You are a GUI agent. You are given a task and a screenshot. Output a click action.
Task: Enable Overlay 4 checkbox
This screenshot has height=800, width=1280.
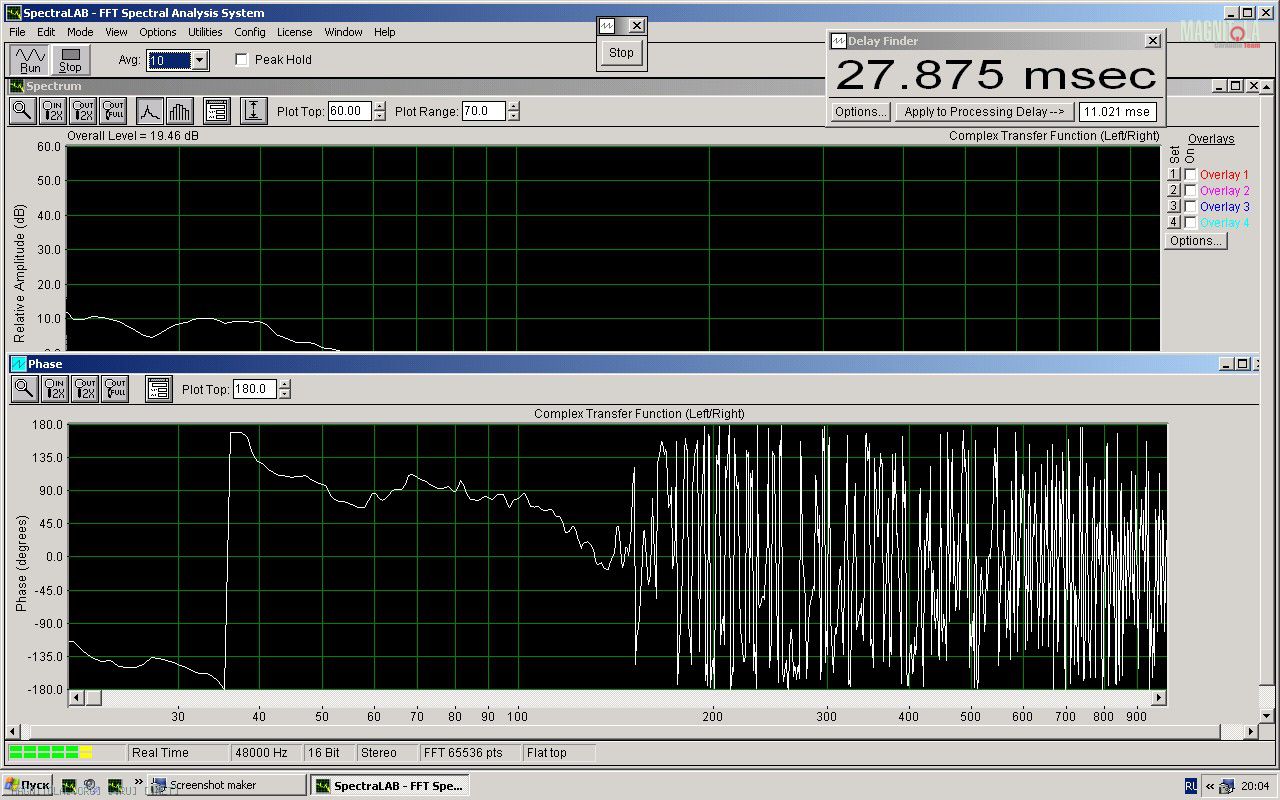(x=1190, y=223)
